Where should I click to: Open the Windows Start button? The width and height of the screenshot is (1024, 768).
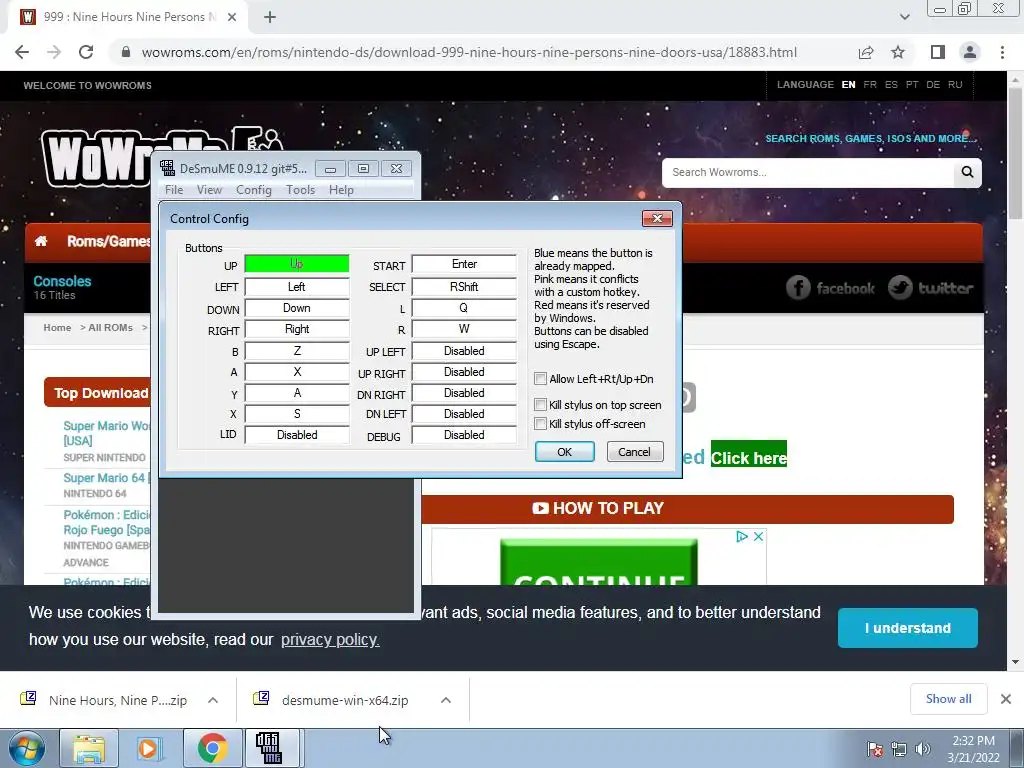[x=26, y=748]
